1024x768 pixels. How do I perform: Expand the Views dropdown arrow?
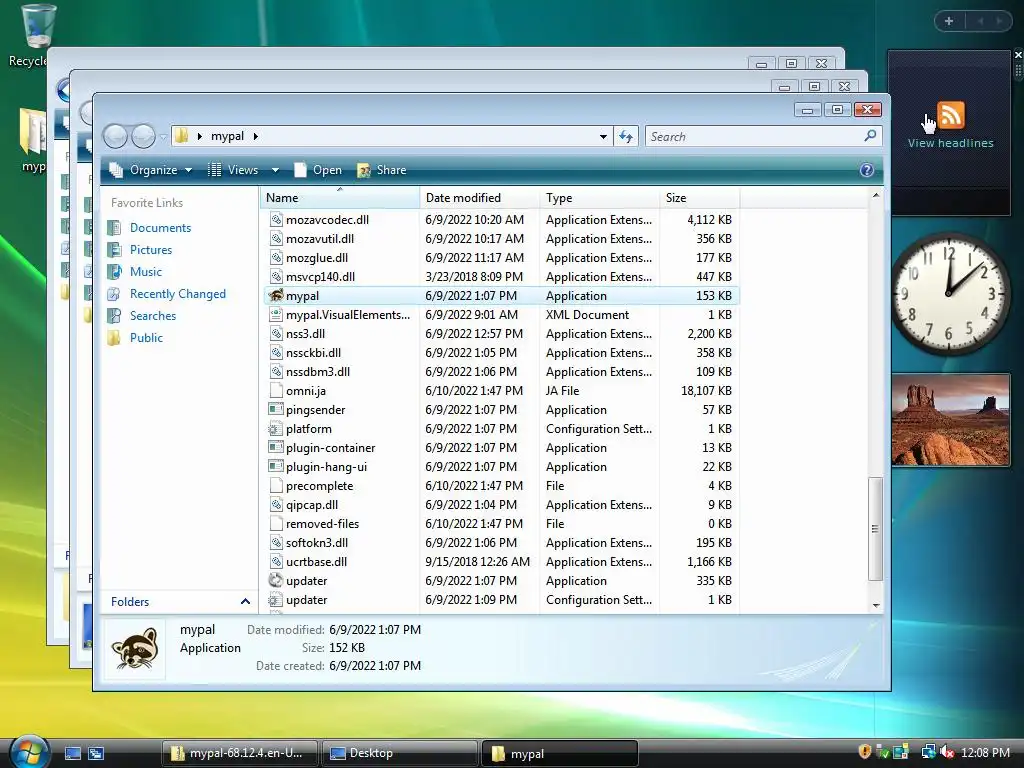tap(276, 170)
